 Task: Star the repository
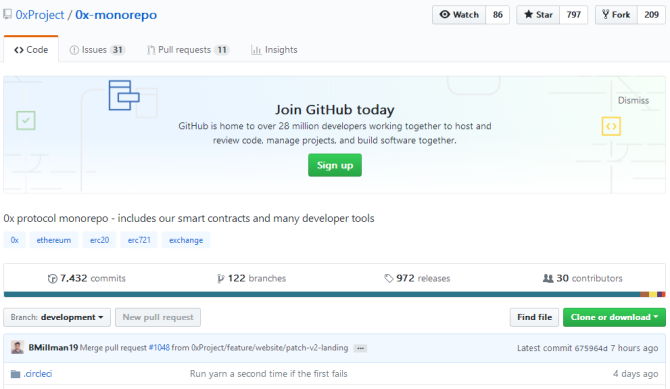coord(538,15)
